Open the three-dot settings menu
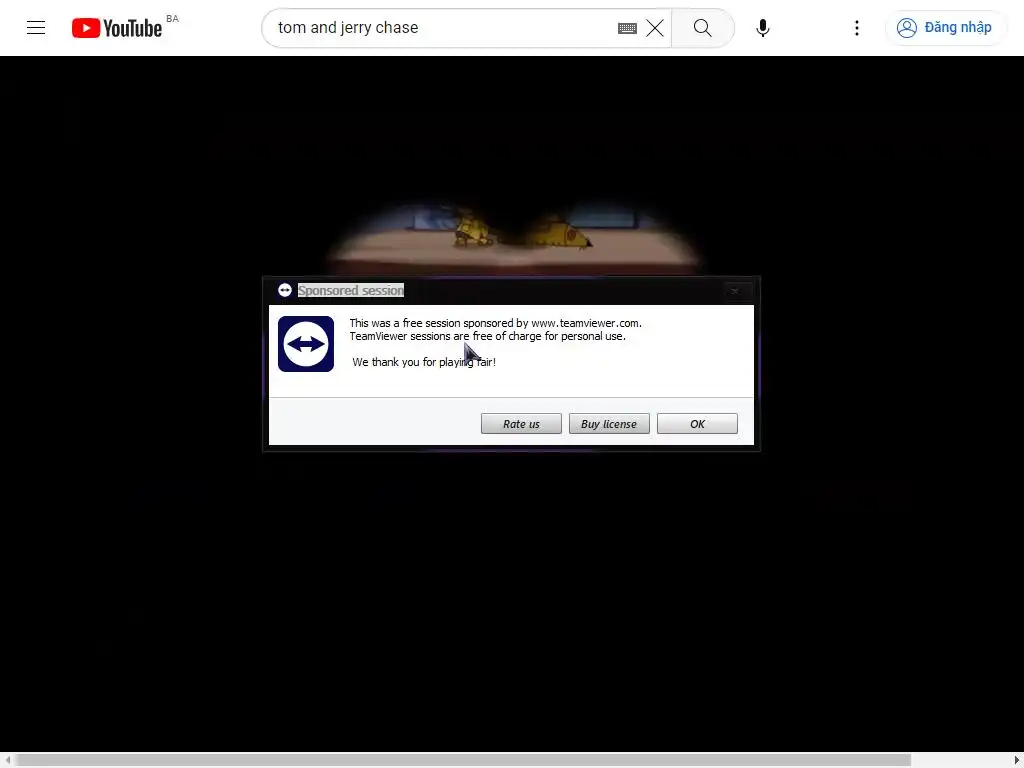The image size is (1024, 768). coord(856,28)
